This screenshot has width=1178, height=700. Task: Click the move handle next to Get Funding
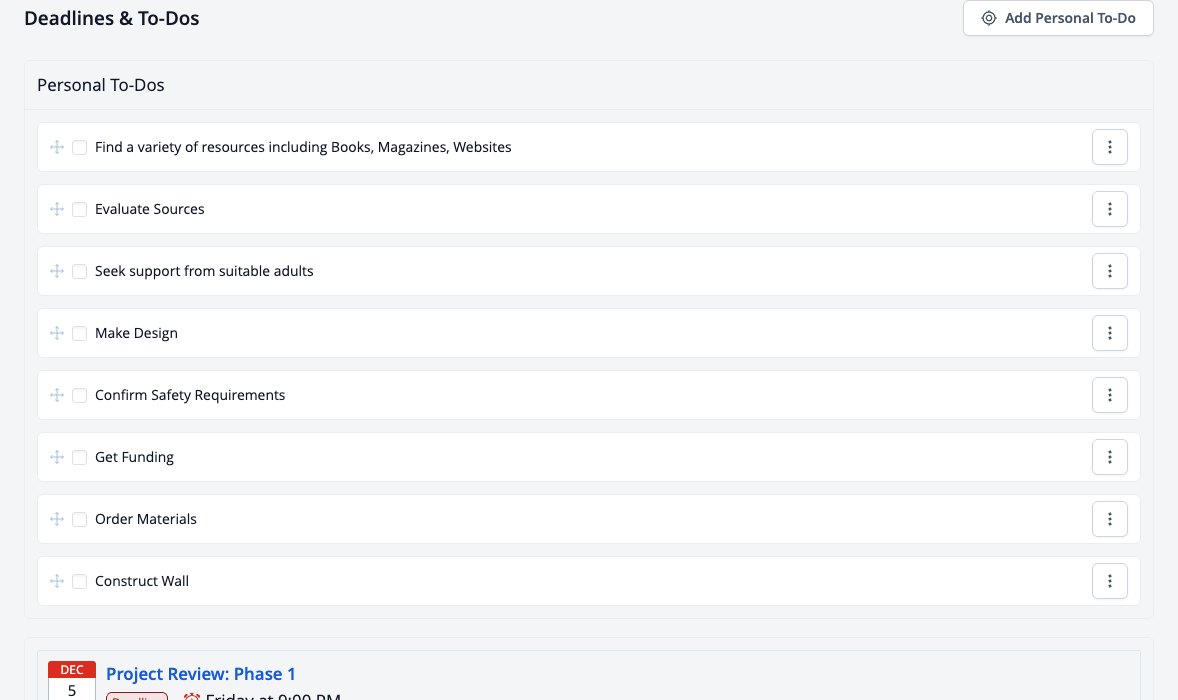click(57, 457)
